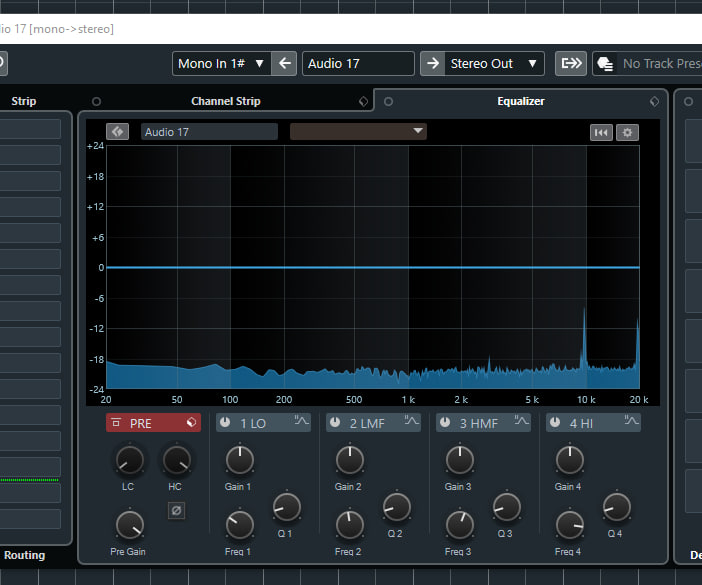Open the band 4 HI filter type selector
Image resolution: width=702 pixels, height=585 pixels.
coord(631,420)
